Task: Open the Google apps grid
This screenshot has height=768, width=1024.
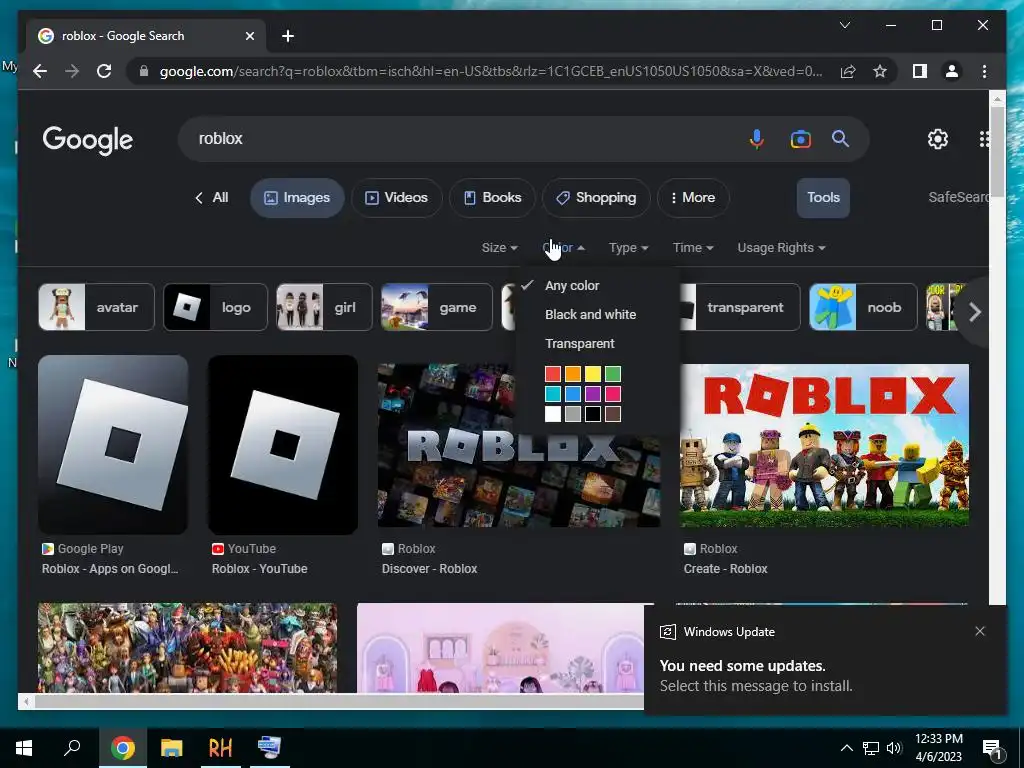Action: (x=984, y=139)
